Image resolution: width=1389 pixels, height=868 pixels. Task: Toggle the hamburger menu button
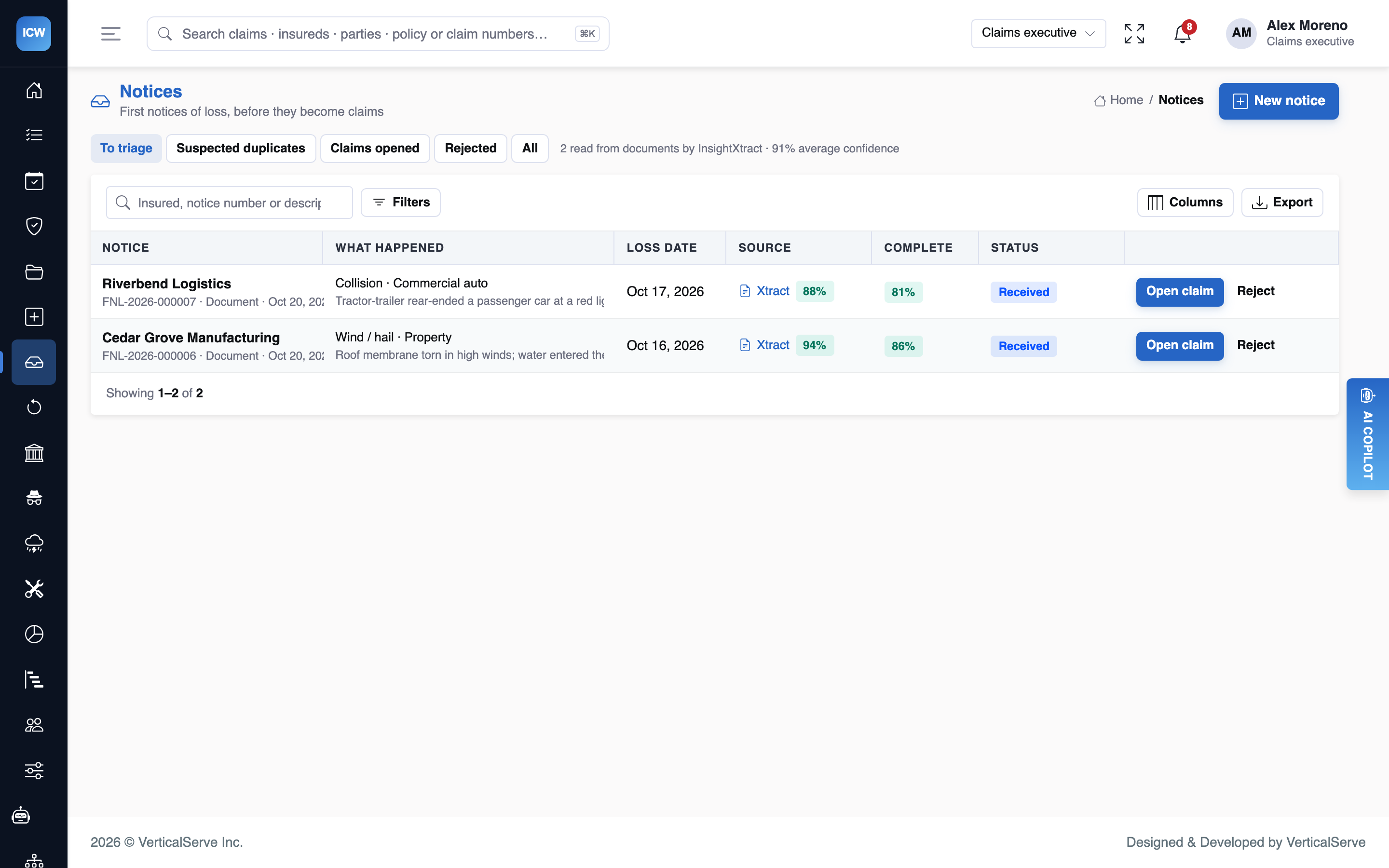(111, 33)
